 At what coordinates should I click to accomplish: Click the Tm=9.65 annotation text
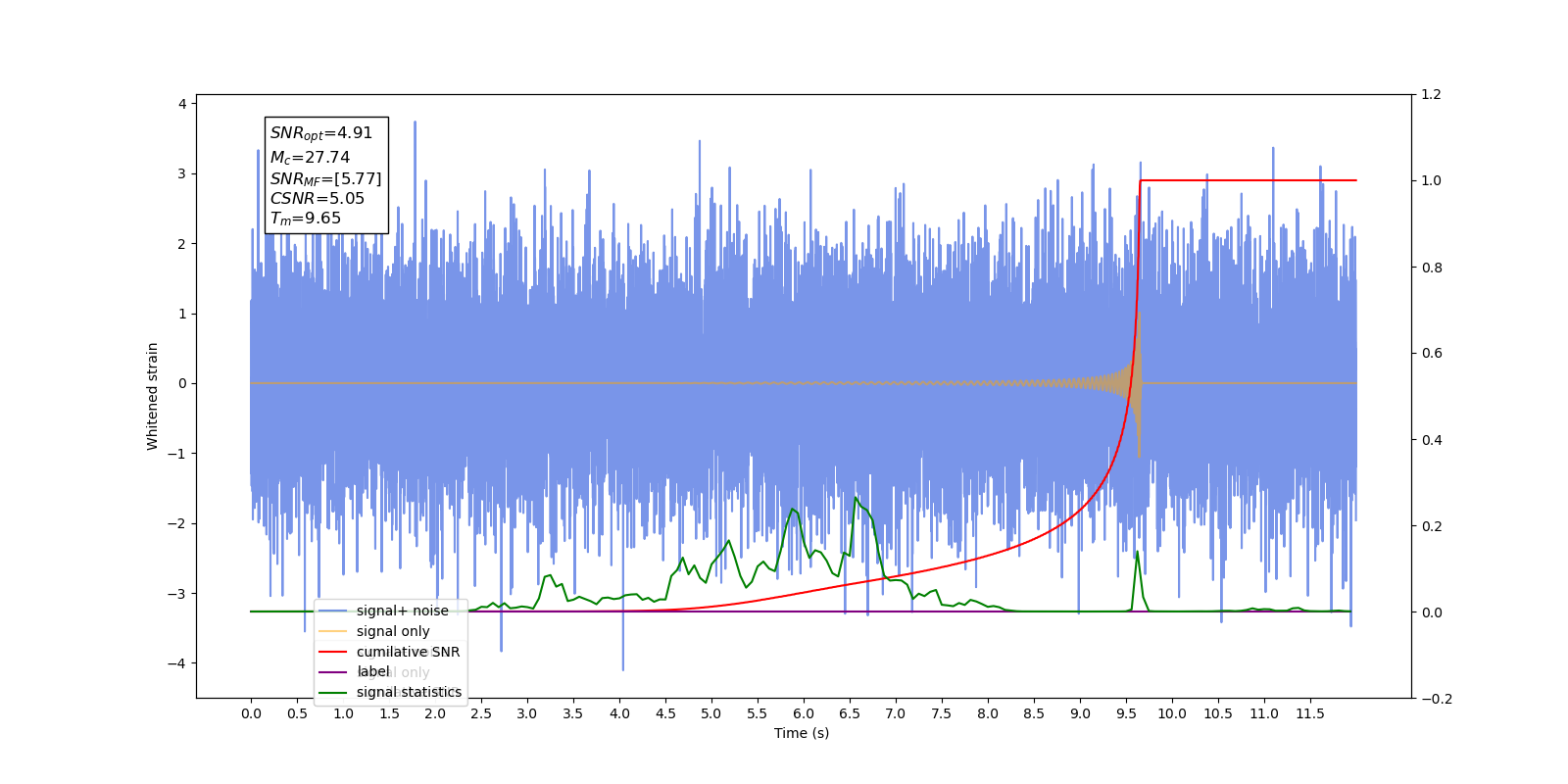[306, 219]
